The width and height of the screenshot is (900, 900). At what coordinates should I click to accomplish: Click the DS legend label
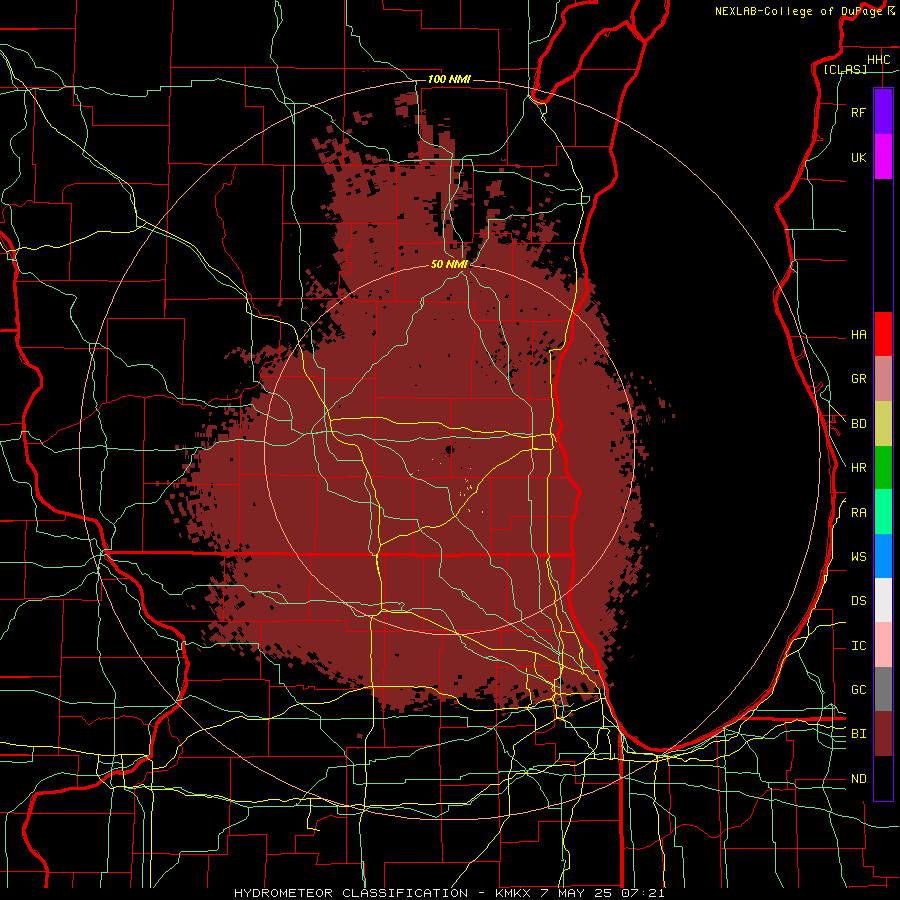click(858, 601)
